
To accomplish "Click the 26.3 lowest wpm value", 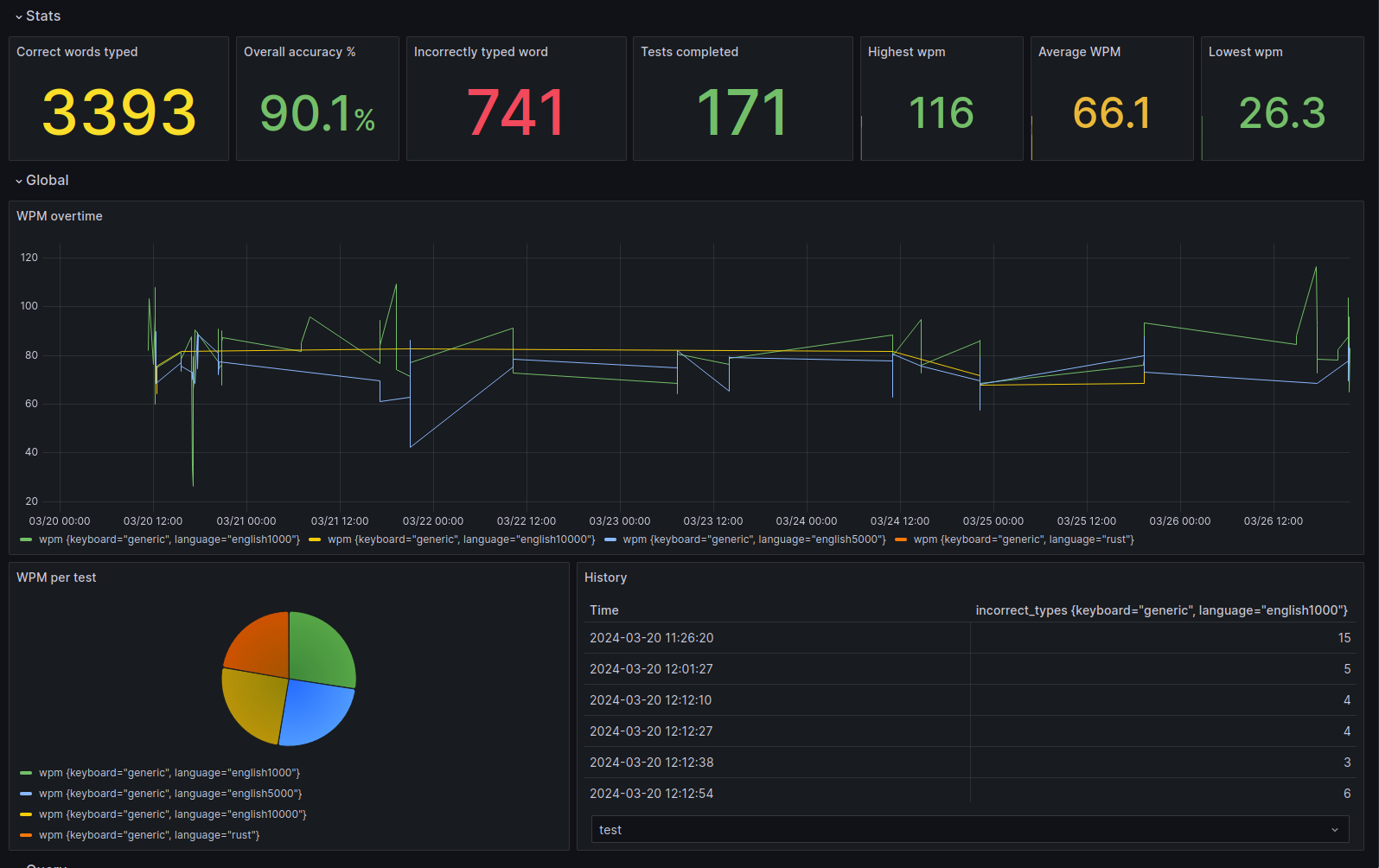I will click(x=1282, y=113).
